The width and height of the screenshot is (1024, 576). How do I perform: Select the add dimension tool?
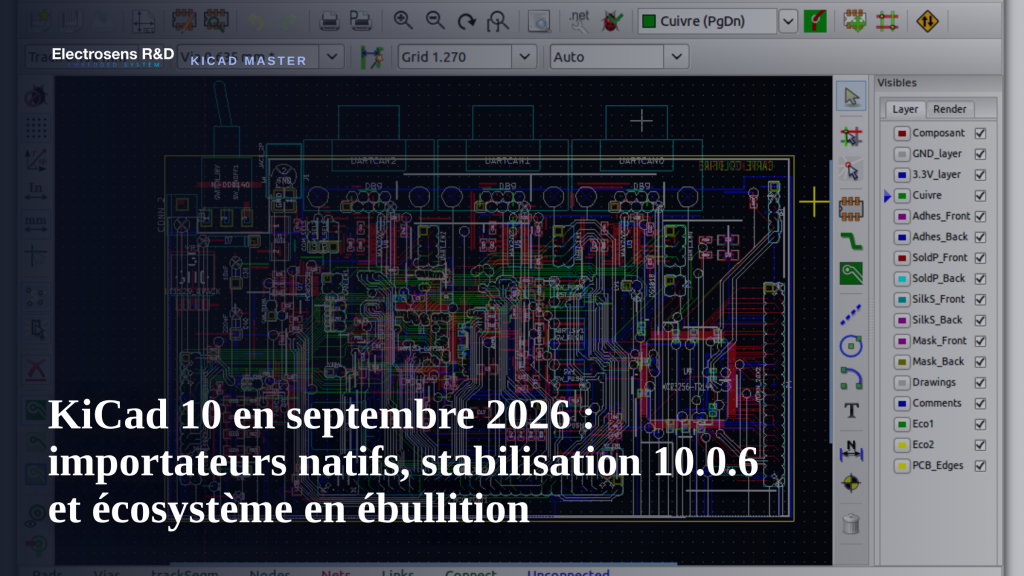pos(851,451)
